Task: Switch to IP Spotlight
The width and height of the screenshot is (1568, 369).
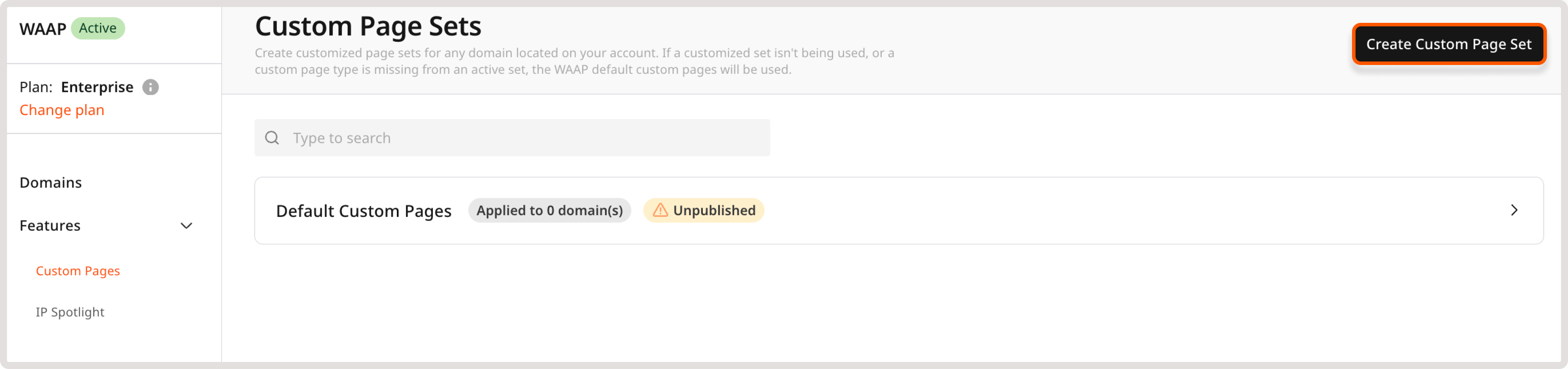Action: click(x=70, y=312)
